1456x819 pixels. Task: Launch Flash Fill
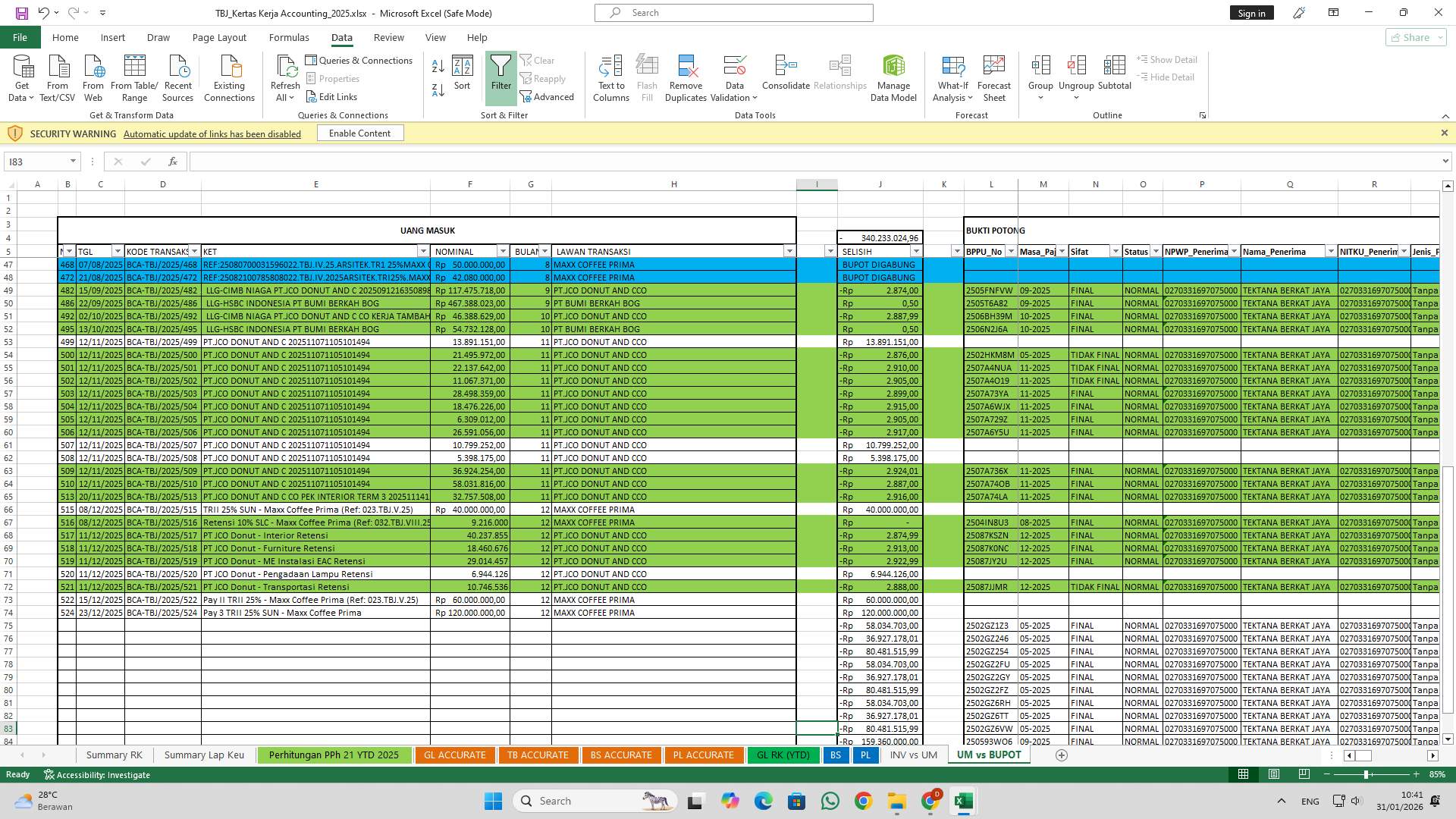click(647, 76)
